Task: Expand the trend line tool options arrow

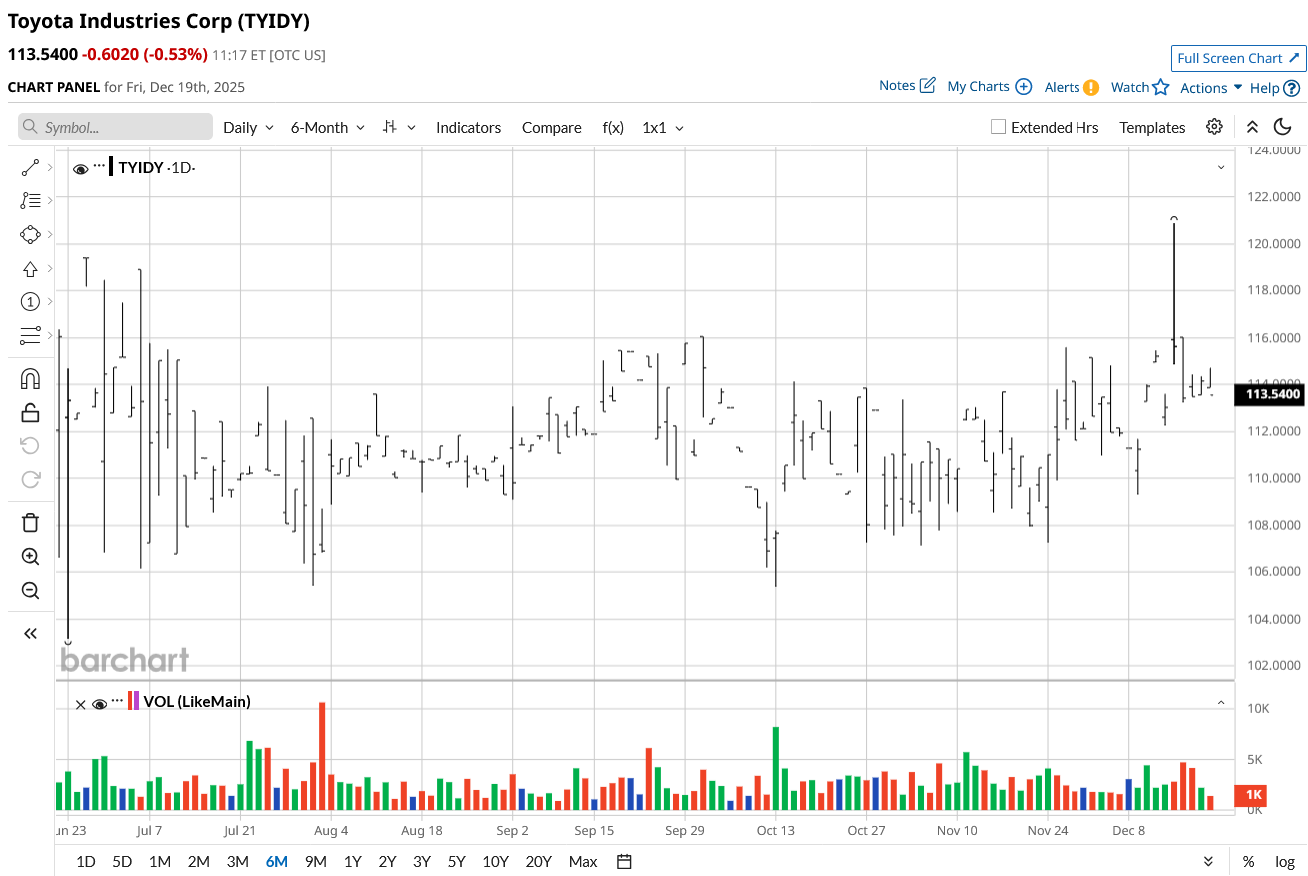Action: tap(50, 167)
